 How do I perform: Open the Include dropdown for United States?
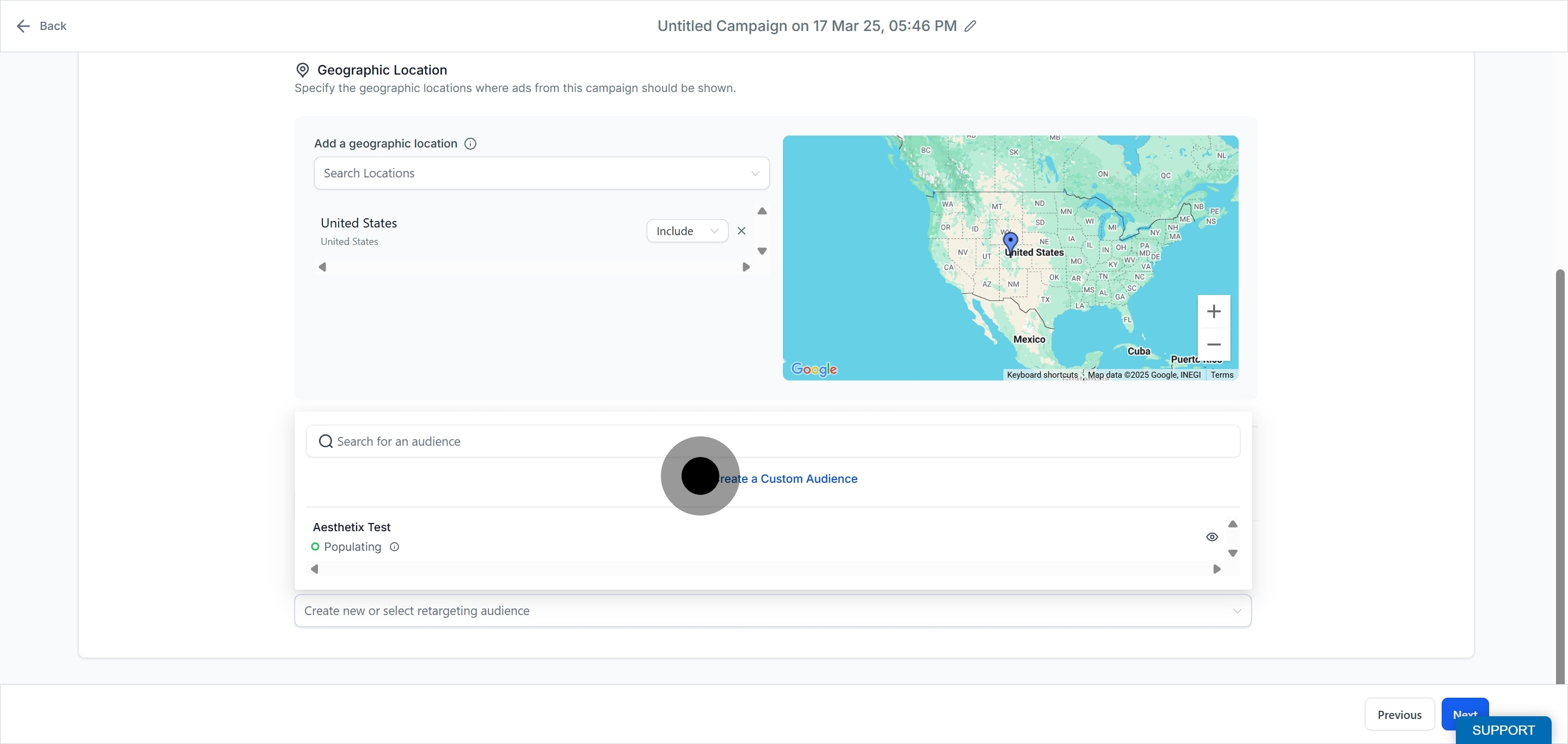click(687, 231)
